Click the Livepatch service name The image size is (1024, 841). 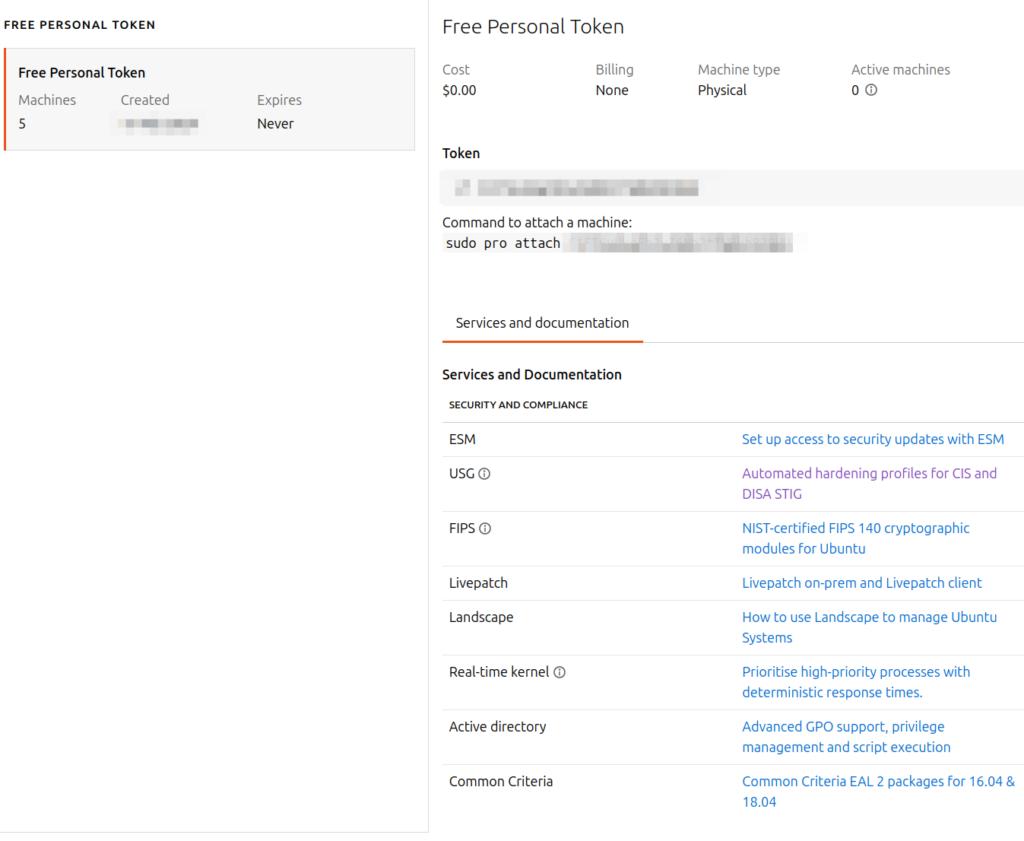(478, 583)
